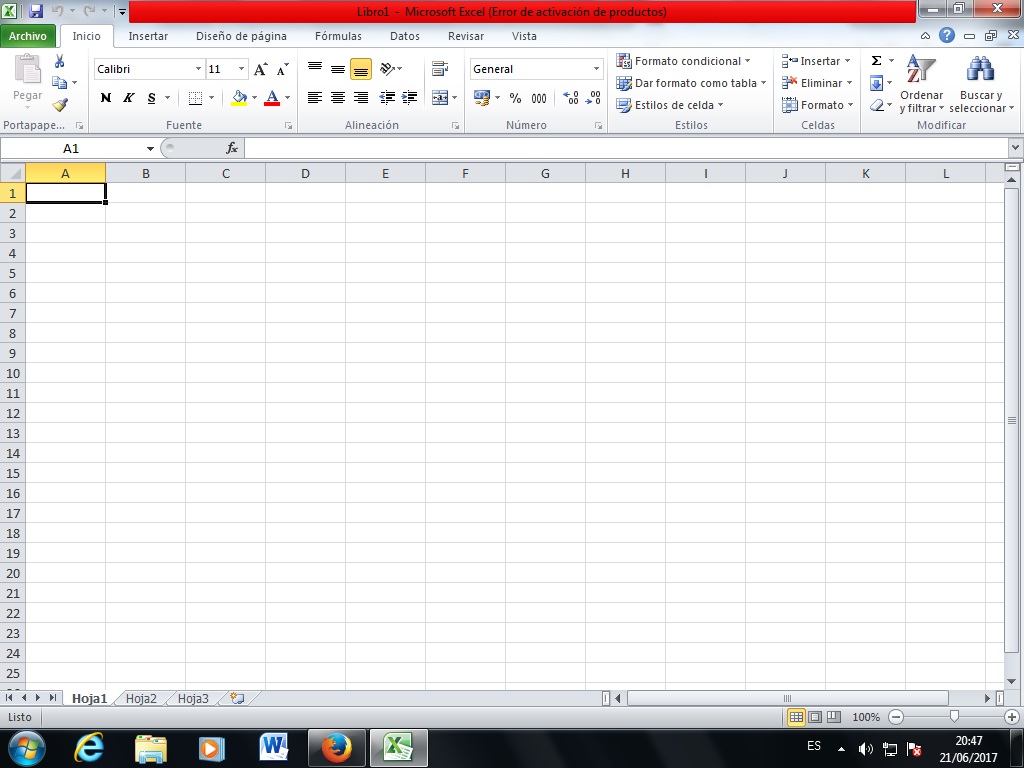Toggle align text right

tap(360, 98)
